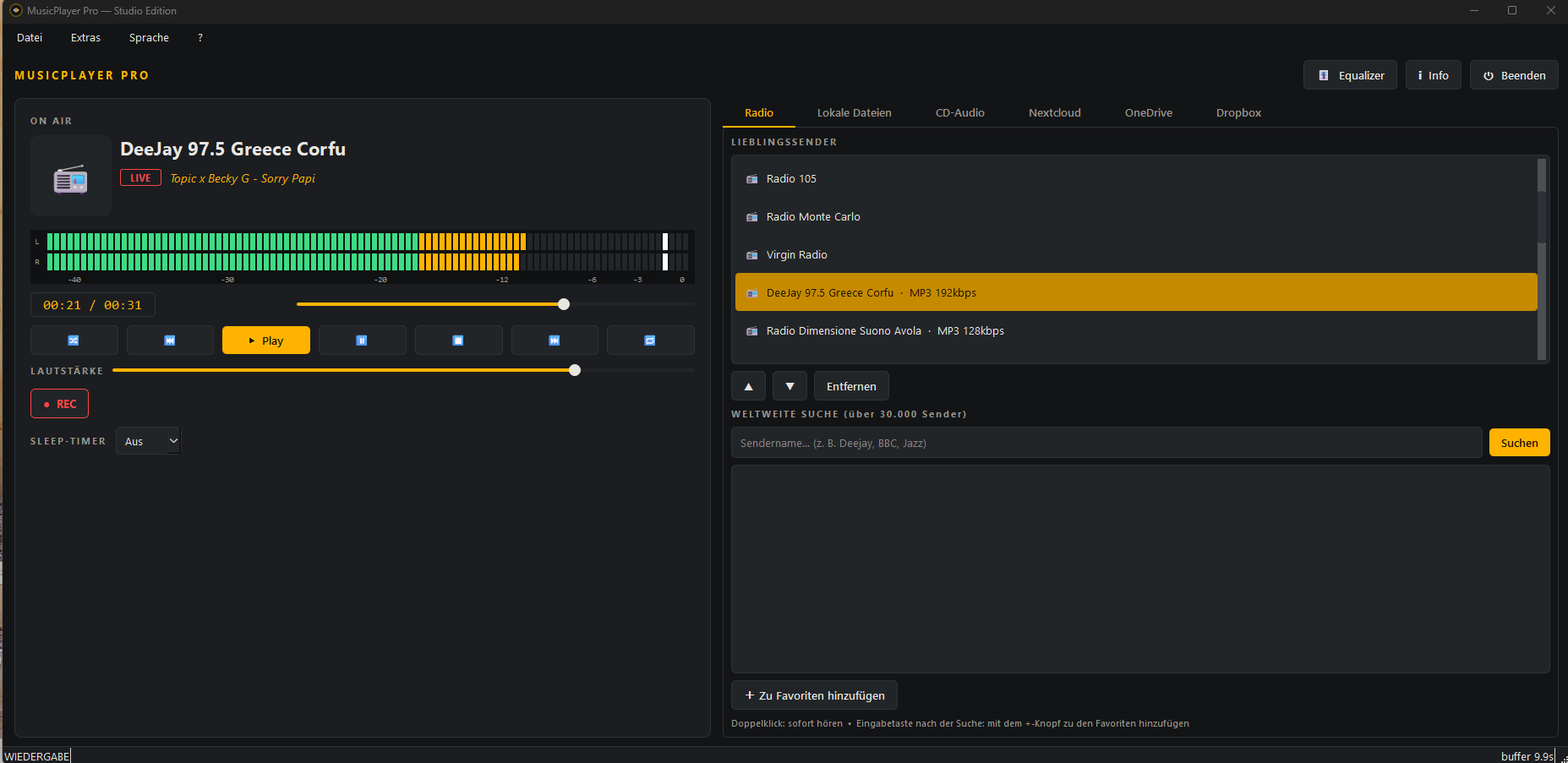Click radio icon next to Radio Monte Carlo
This screenshot has height=763, width=1568.
[x=751, y=217]
